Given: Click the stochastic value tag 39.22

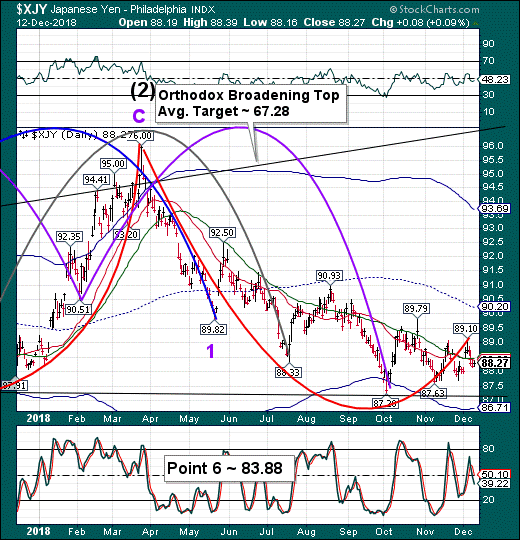Looking at the screenshot, I should pos(495,483).
